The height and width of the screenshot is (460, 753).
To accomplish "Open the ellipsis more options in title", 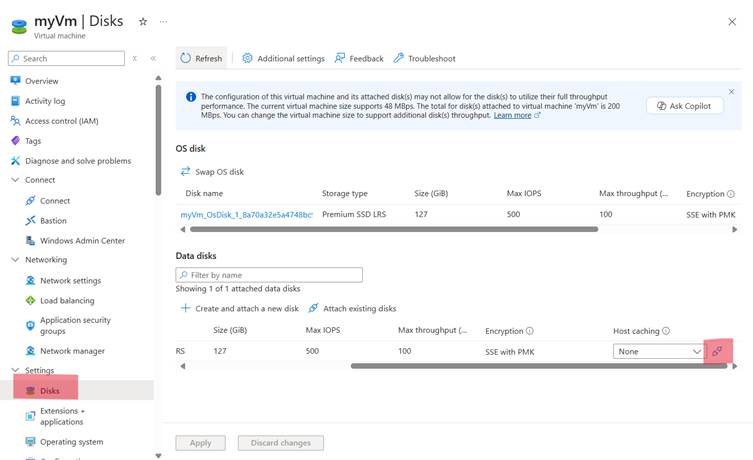I will (x=163, y=22).
